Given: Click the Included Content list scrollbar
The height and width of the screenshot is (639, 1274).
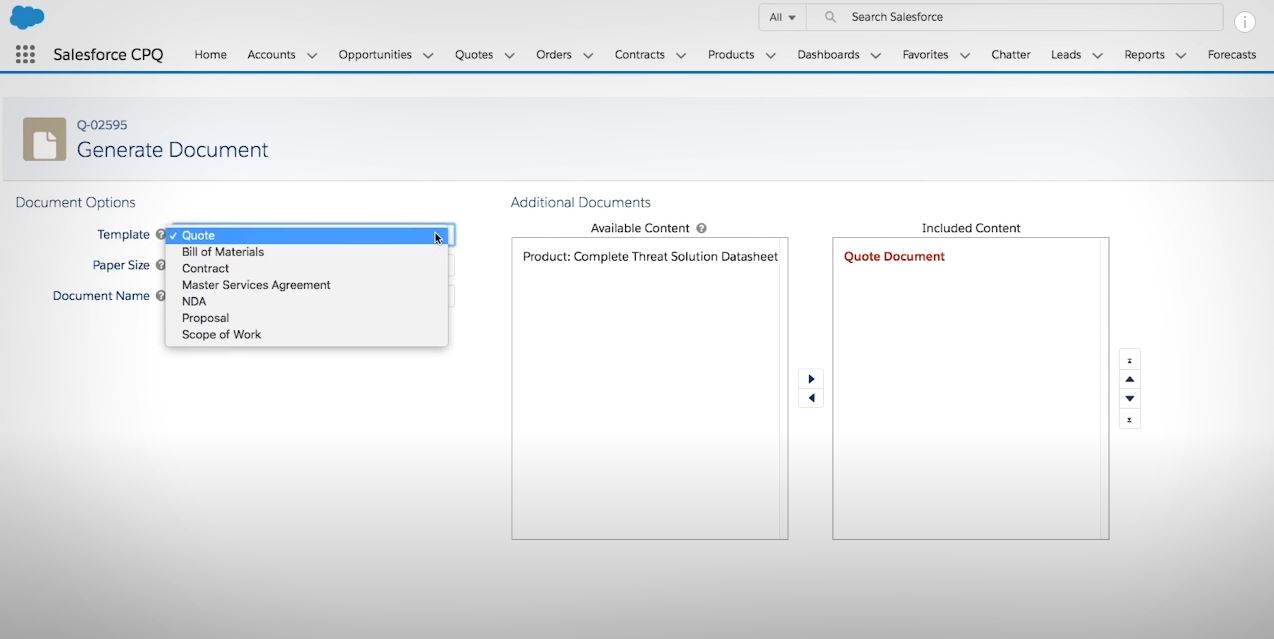Looking at the screenshot, I should tap(1105, 388).
